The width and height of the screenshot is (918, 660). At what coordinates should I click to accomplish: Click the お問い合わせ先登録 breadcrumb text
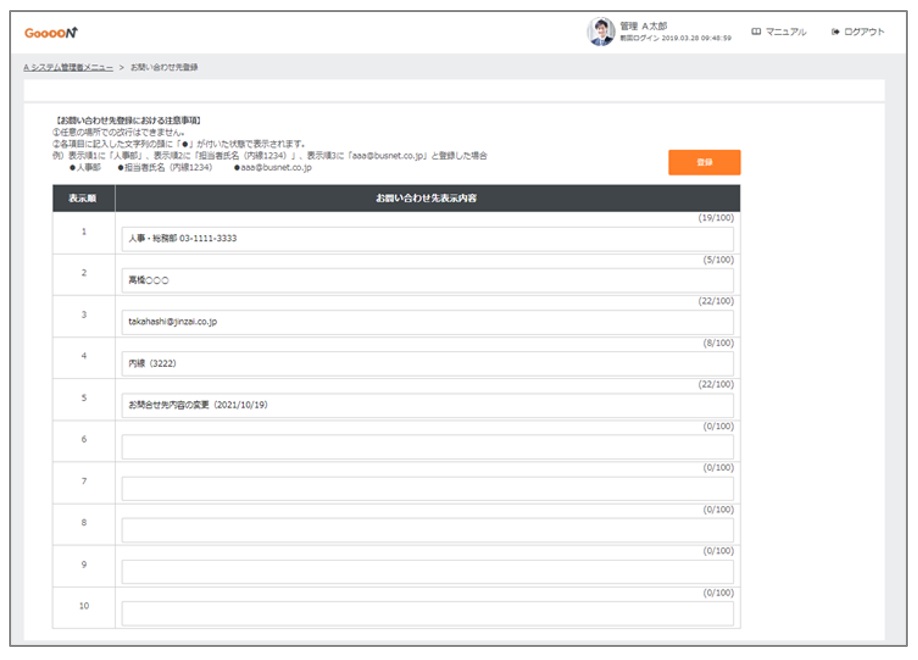pos(164,67)
